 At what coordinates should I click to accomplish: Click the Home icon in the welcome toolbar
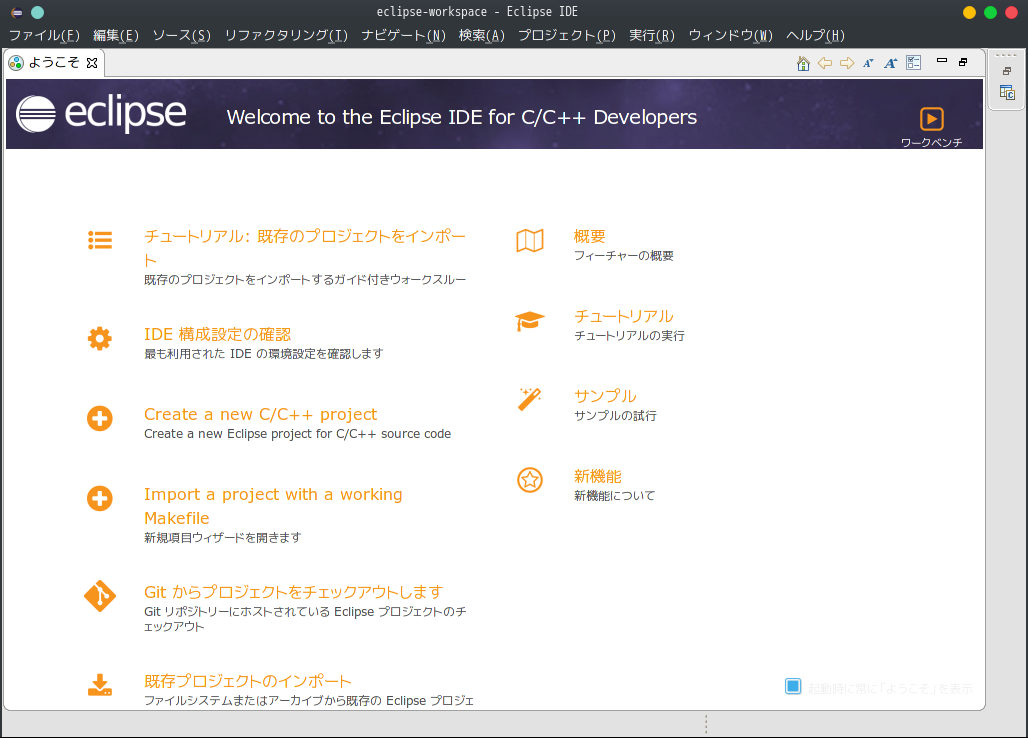(x=803, y=63)
